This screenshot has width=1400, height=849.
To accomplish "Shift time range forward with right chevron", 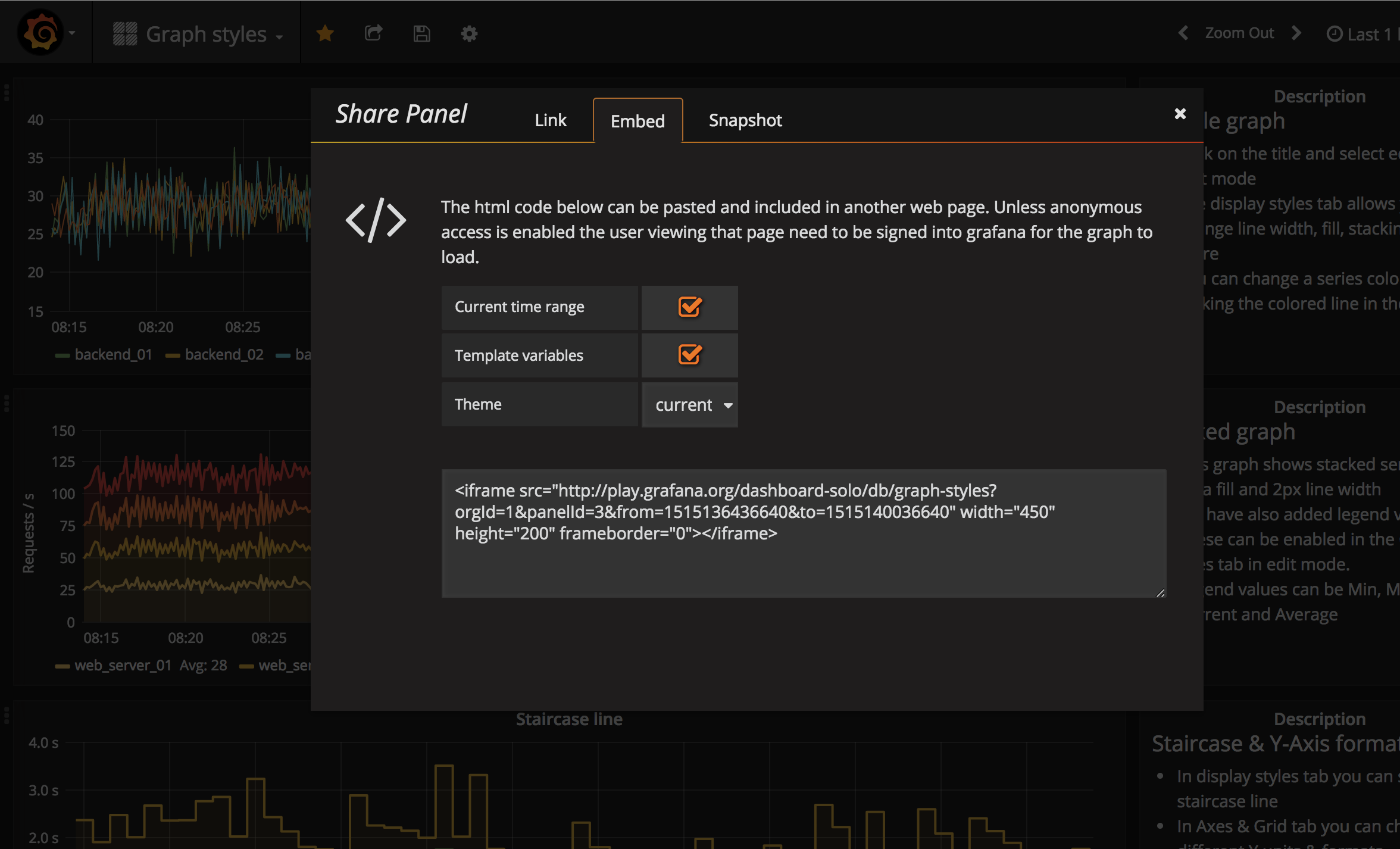I will click(1296, 33).
